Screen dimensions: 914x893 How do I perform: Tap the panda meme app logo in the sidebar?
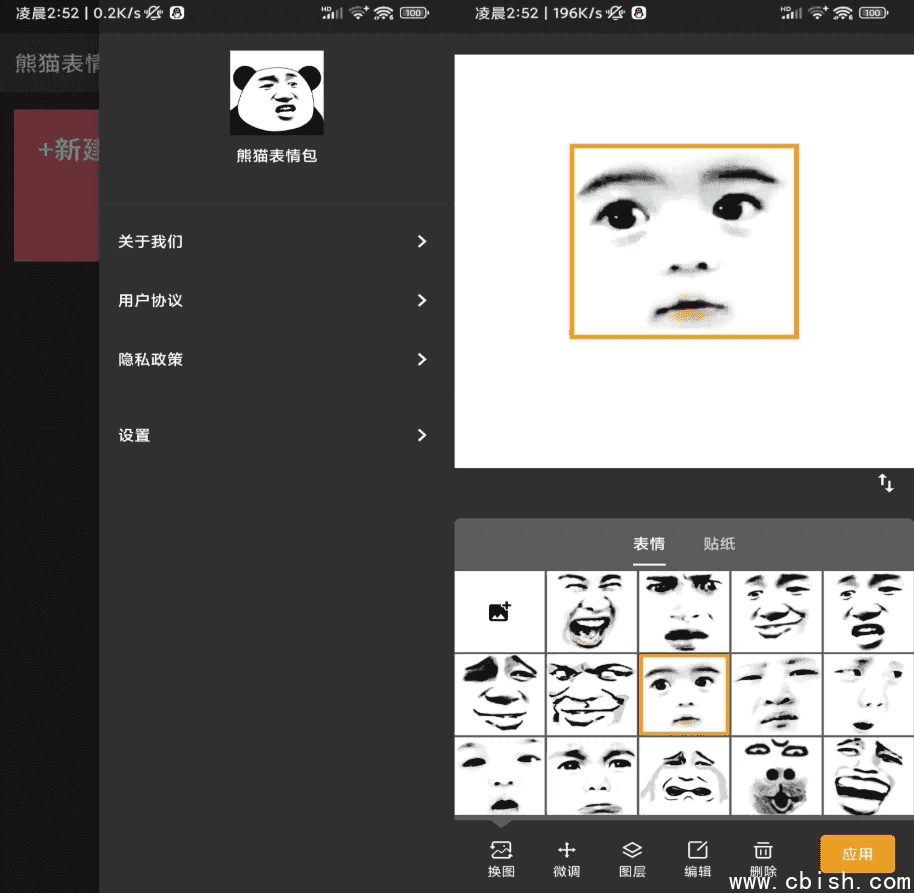tap(276, 92)
